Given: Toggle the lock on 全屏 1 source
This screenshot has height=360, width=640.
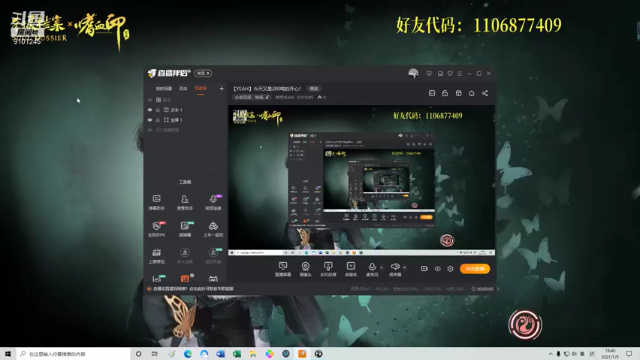Looking at the screenshot, I should 158,120.
